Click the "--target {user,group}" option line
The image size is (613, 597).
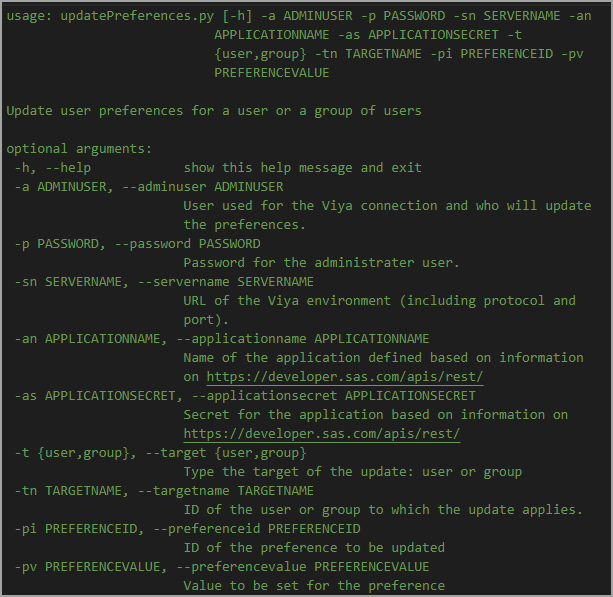tap(160, 453)
